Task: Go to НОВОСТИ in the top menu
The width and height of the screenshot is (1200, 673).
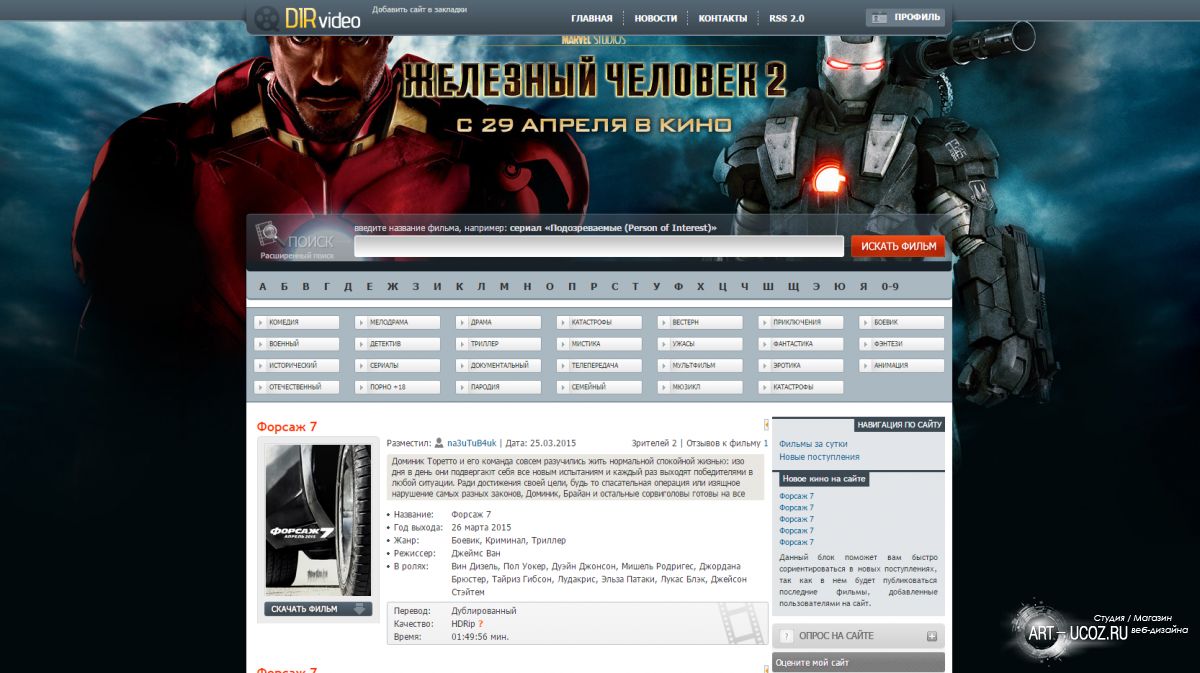Action: [656, 18]
